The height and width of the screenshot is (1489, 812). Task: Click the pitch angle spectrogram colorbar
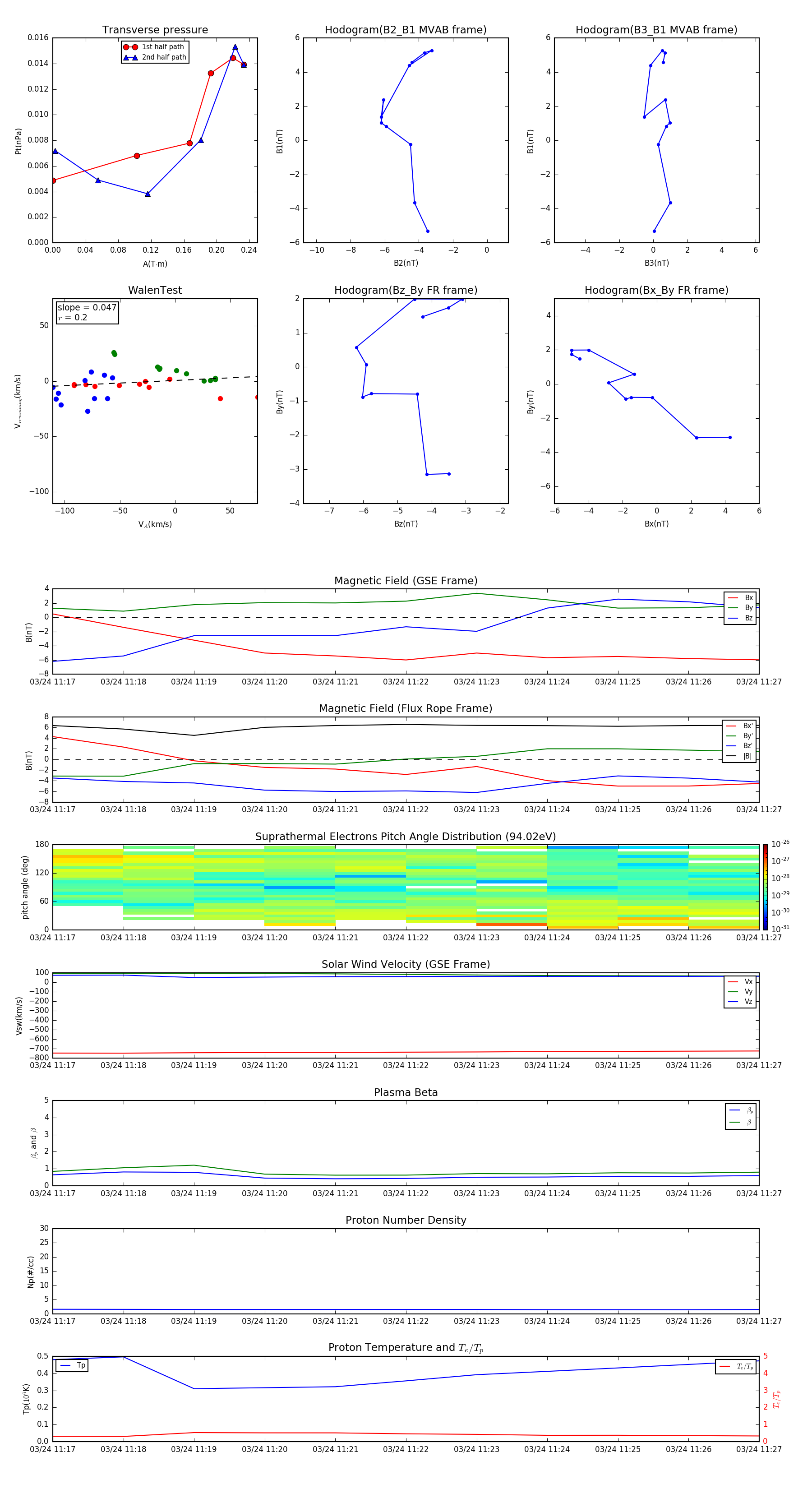(765, 887)
